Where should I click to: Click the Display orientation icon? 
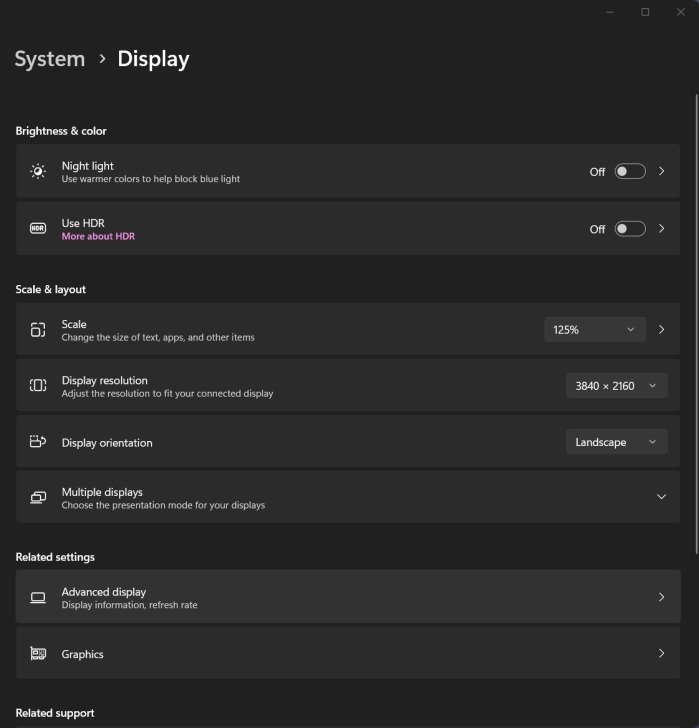(x=38, y=442)
